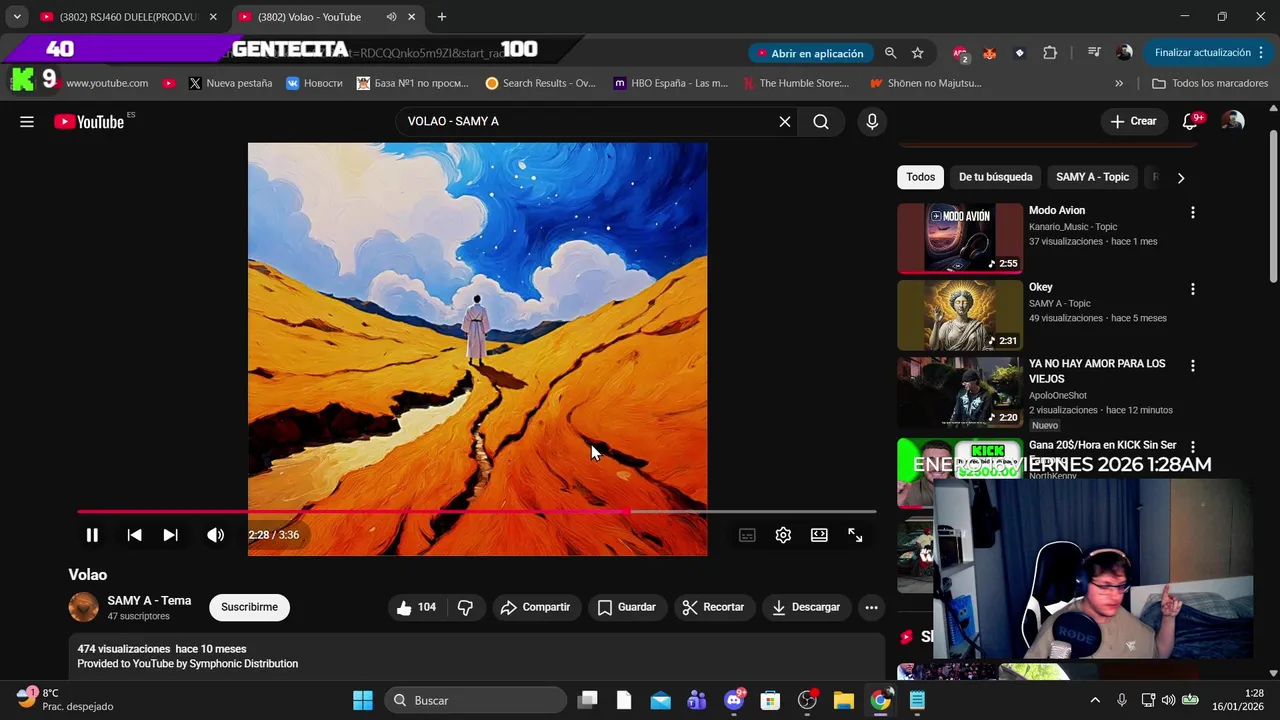Dislike the video

click(x=465, y=607)
